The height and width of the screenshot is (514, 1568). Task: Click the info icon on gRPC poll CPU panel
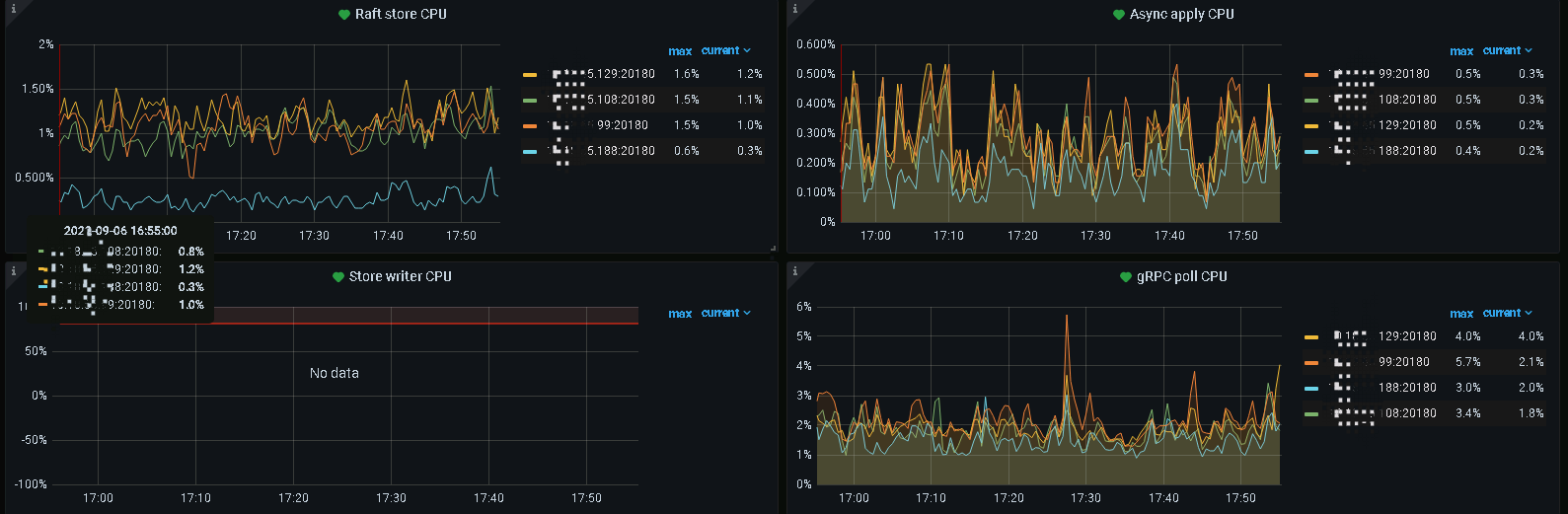(x=794, y=271)
